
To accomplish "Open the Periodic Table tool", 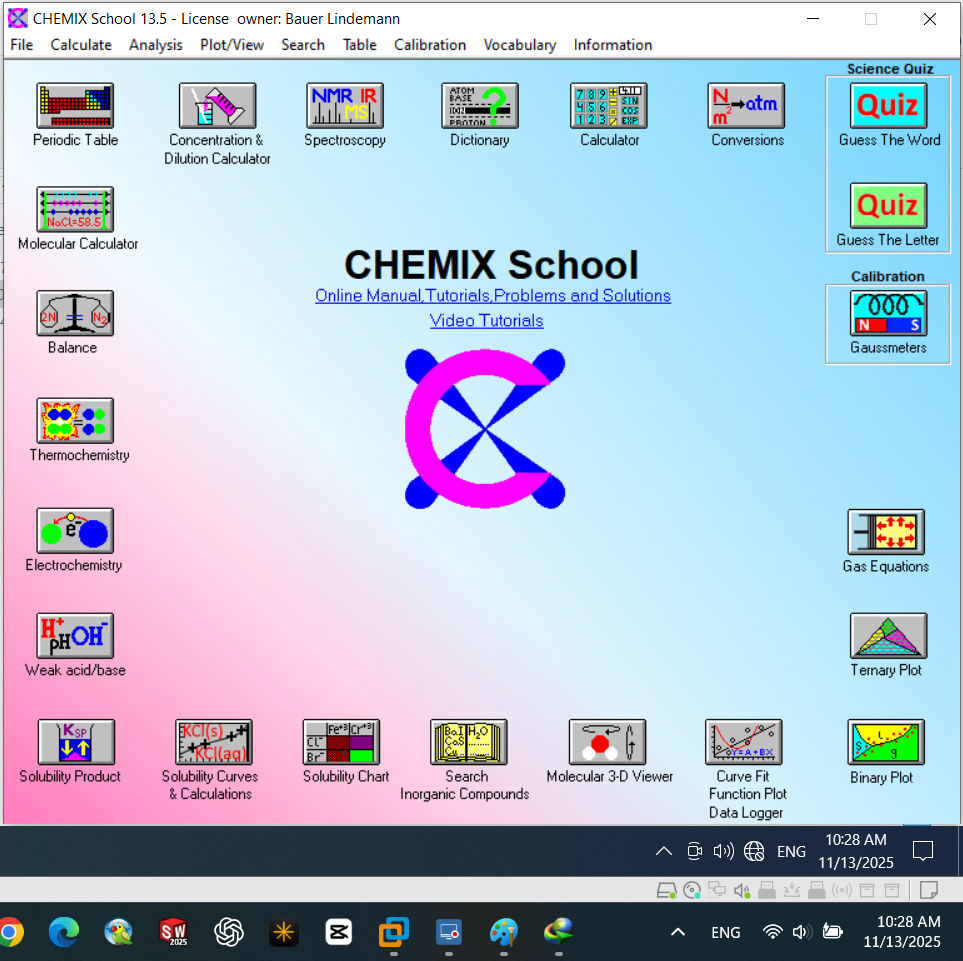I will click(75, 106).
